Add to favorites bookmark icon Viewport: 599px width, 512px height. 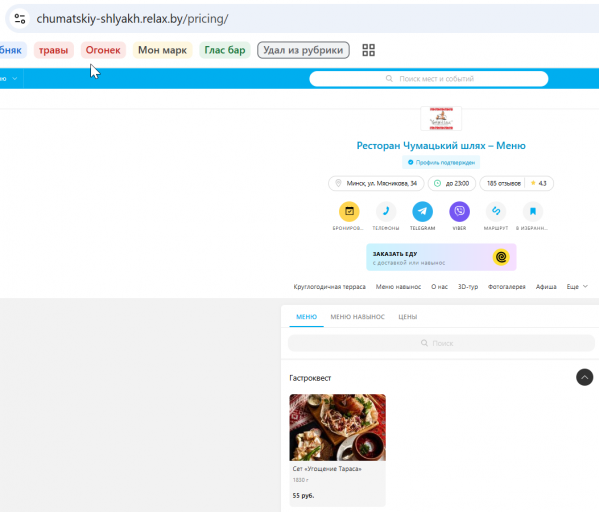[x=533, y=211]
